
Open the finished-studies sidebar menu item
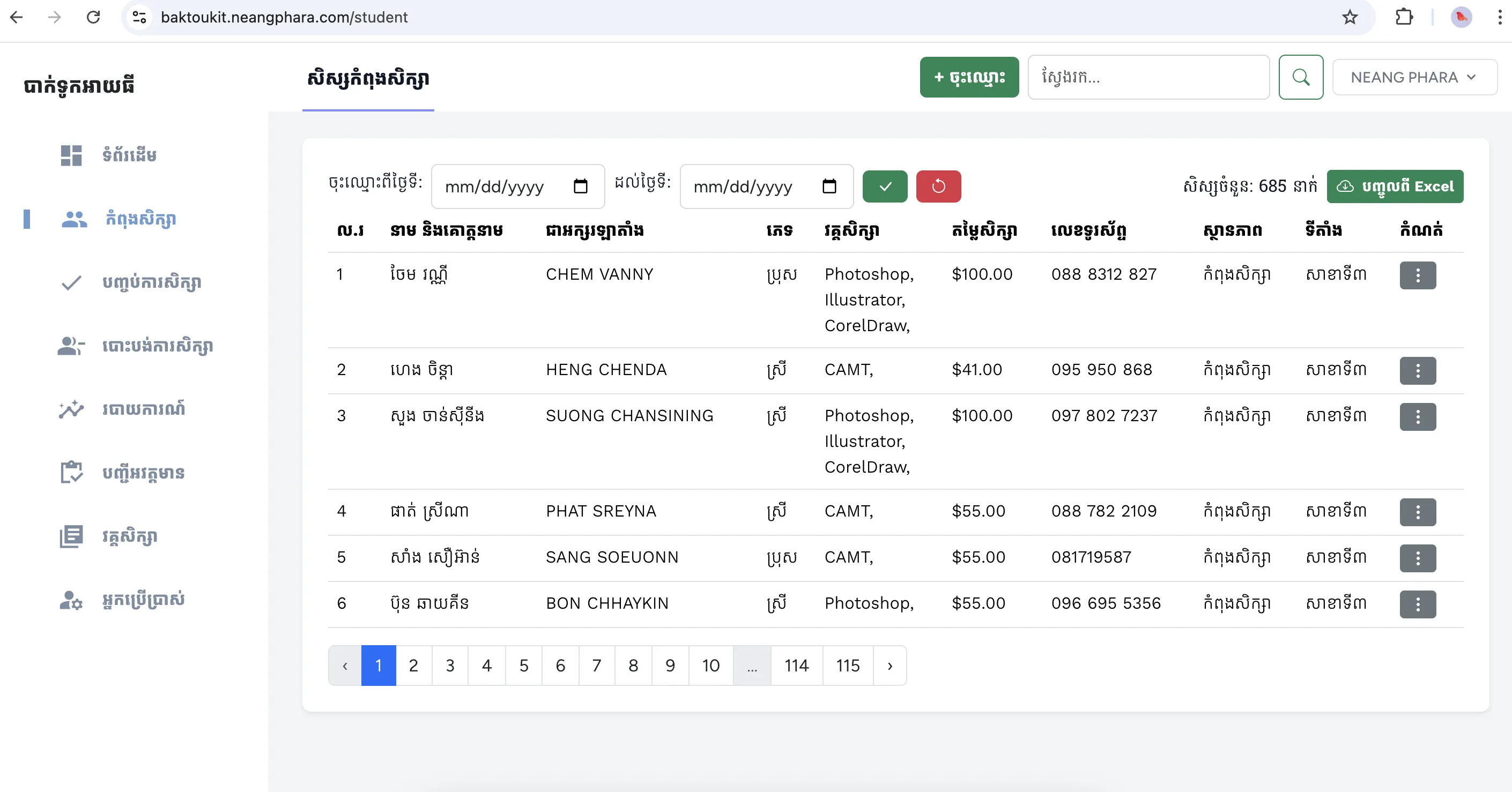[151, 283]
